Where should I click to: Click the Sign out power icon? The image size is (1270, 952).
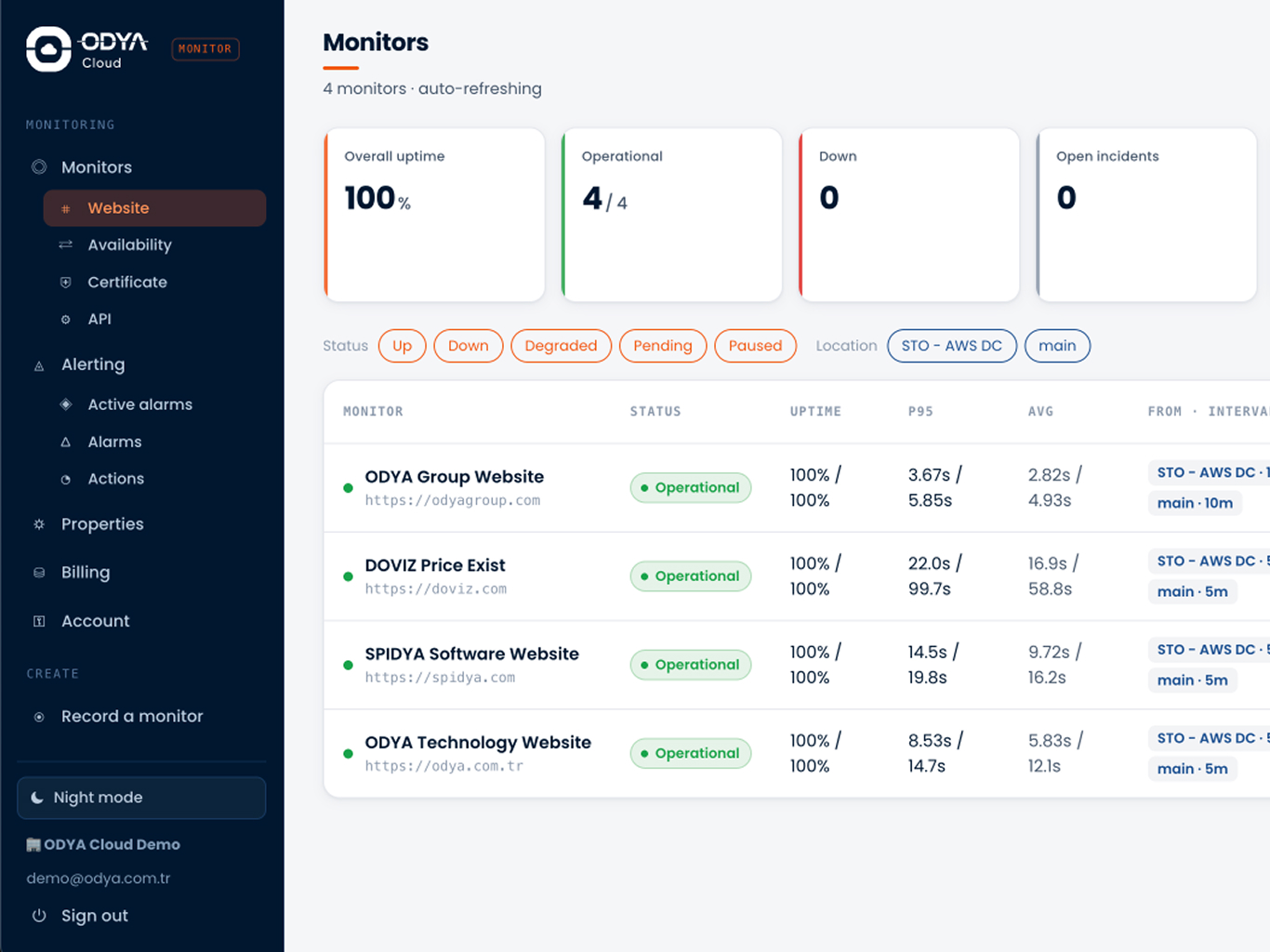pos(39,916)
